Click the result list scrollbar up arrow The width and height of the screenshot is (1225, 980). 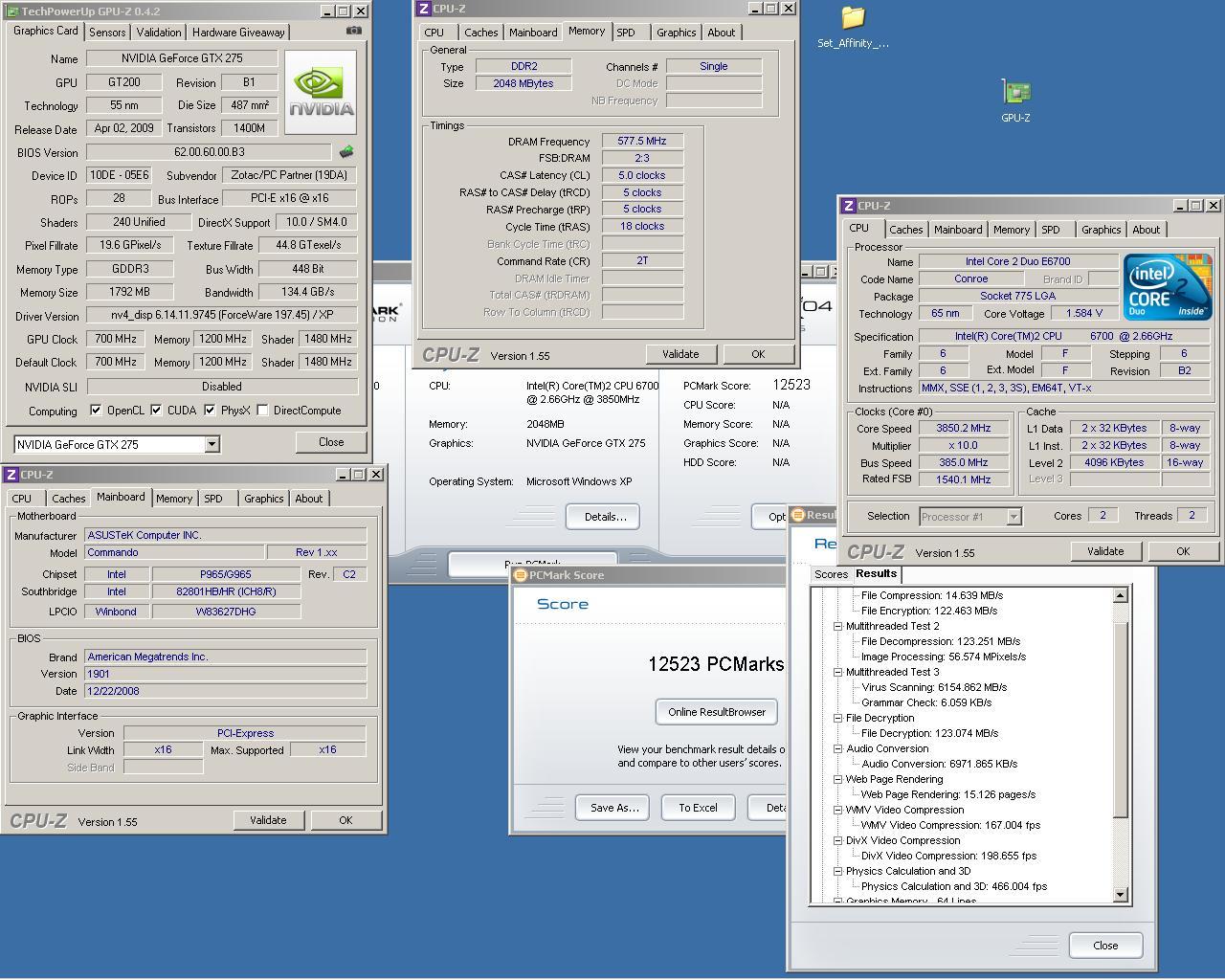pyautogui.click(x=1121, y=595)
